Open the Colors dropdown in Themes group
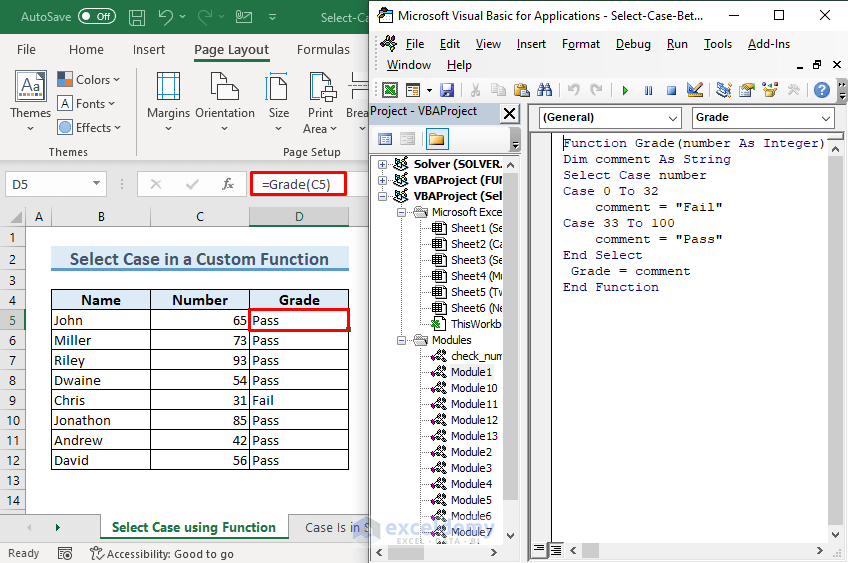848x563 pixels. click(89, 80)
